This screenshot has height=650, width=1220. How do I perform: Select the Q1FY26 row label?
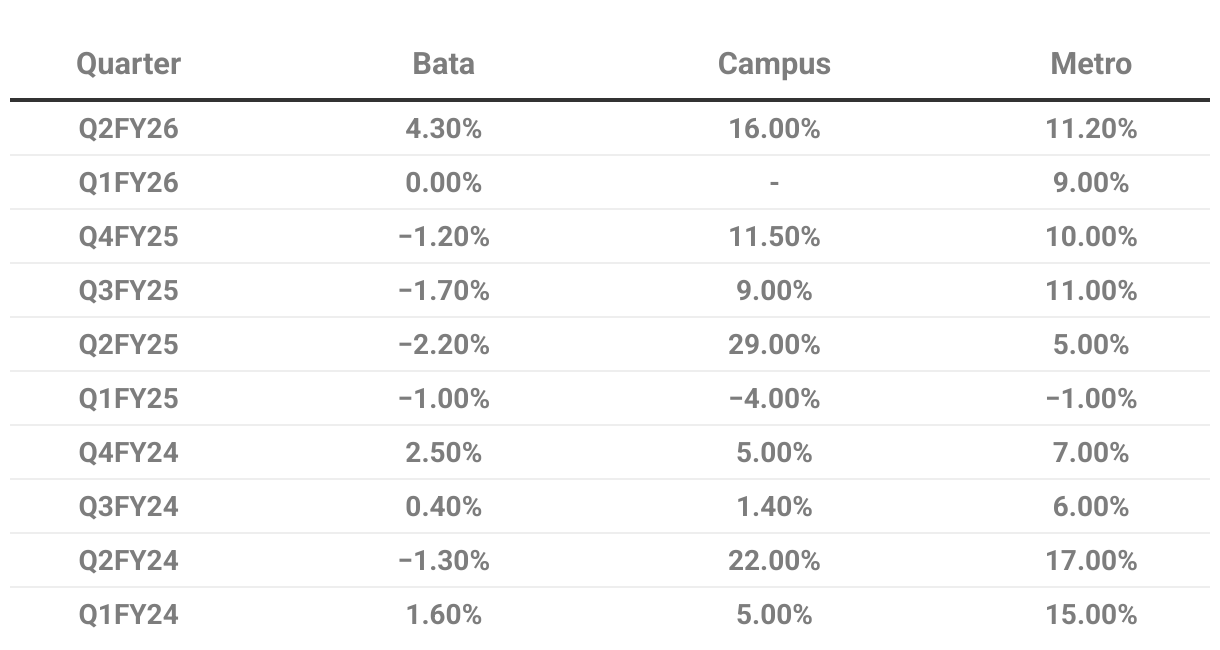(x=129, y=182)
